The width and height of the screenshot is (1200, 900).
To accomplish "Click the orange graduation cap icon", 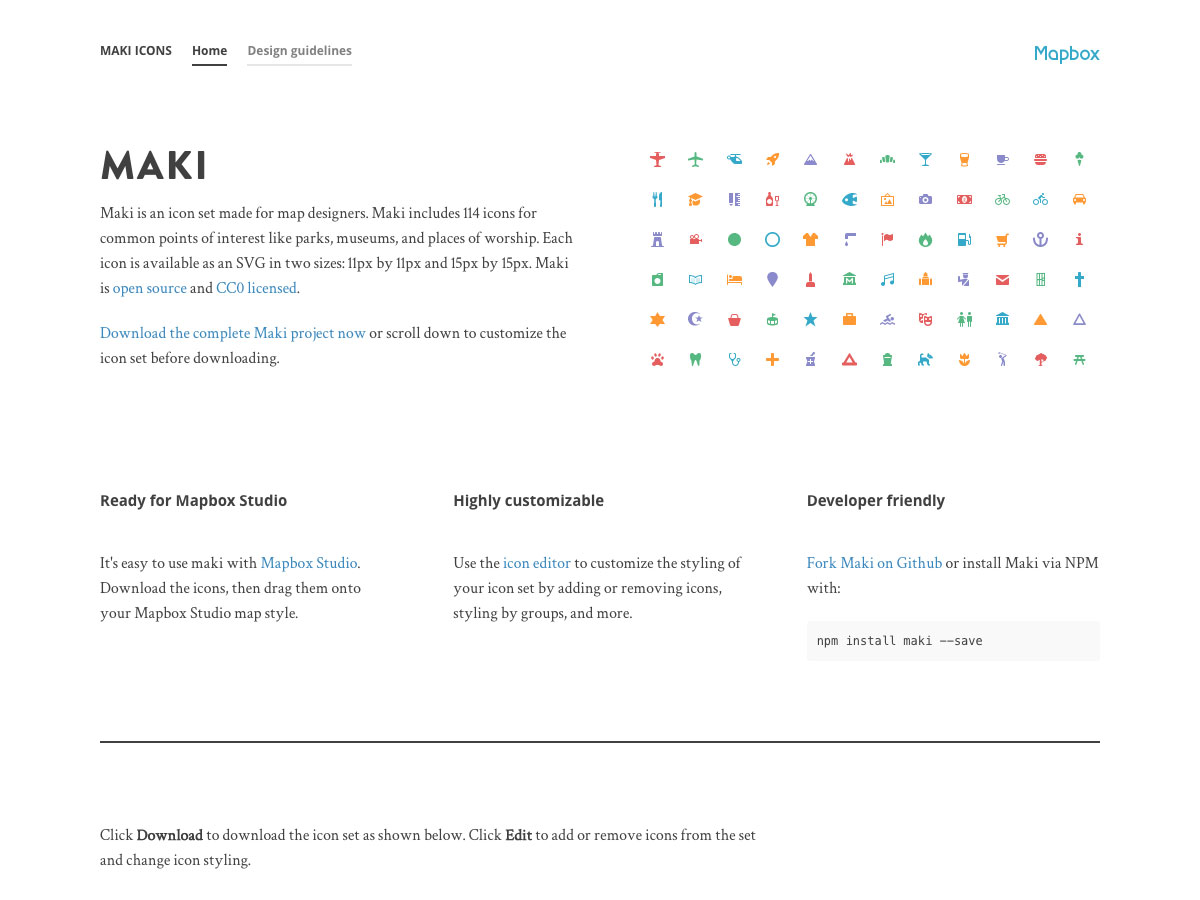I will click(x=695, y=199).
